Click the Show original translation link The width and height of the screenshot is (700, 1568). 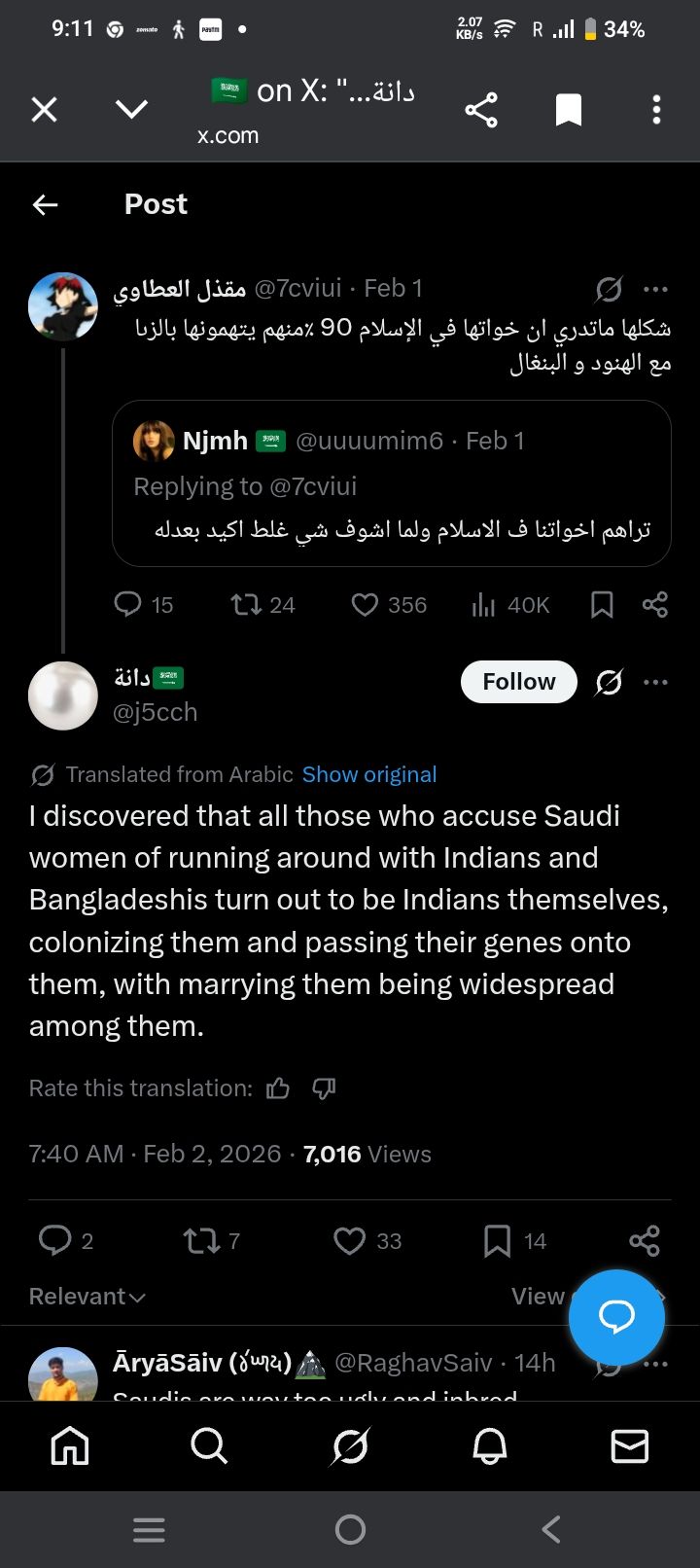368,774
